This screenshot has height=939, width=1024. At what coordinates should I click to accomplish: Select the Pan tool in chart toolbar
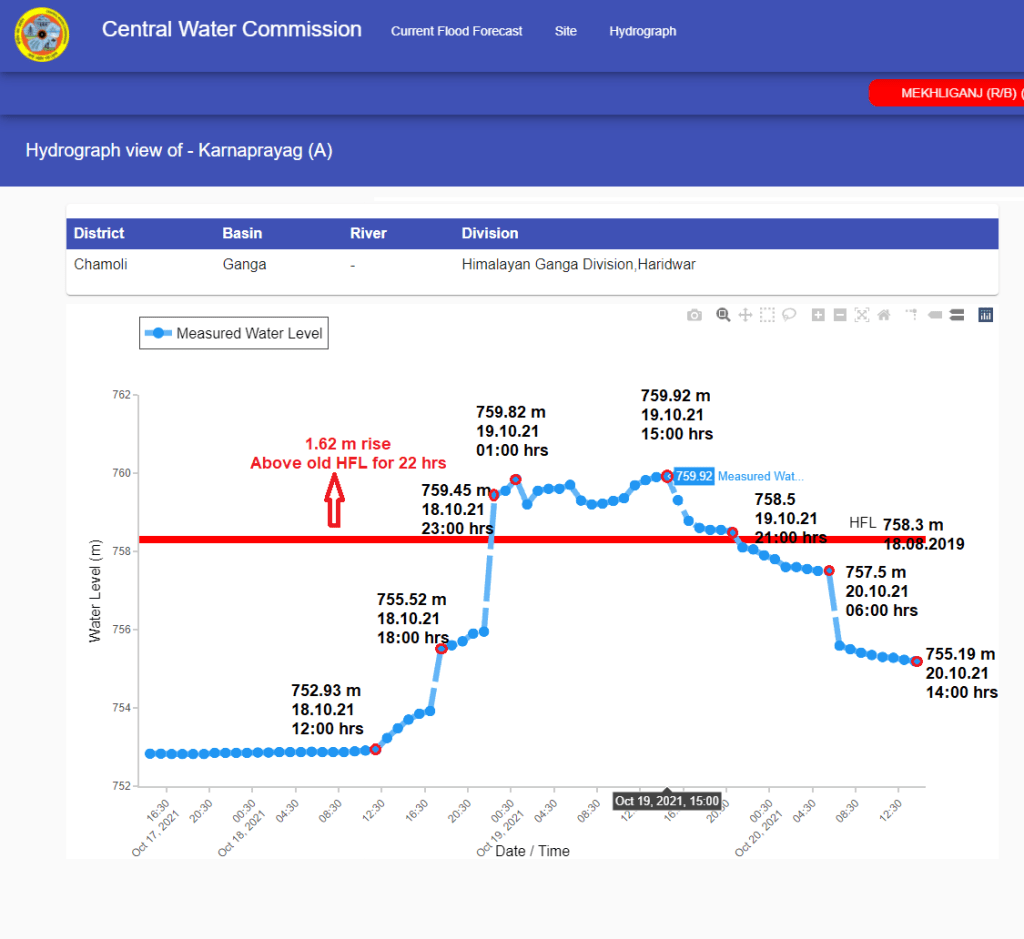(x=745, y=315)
